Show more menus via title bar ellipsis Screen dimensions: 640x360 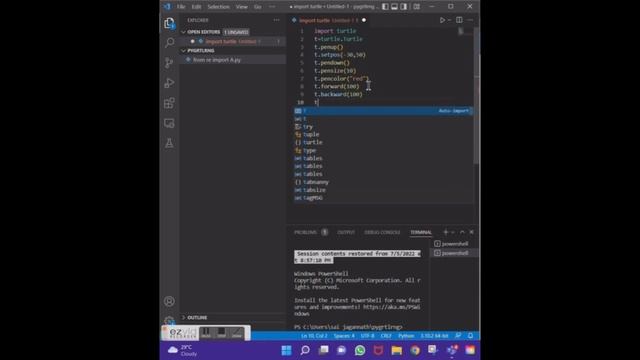[x=272, y=7]
